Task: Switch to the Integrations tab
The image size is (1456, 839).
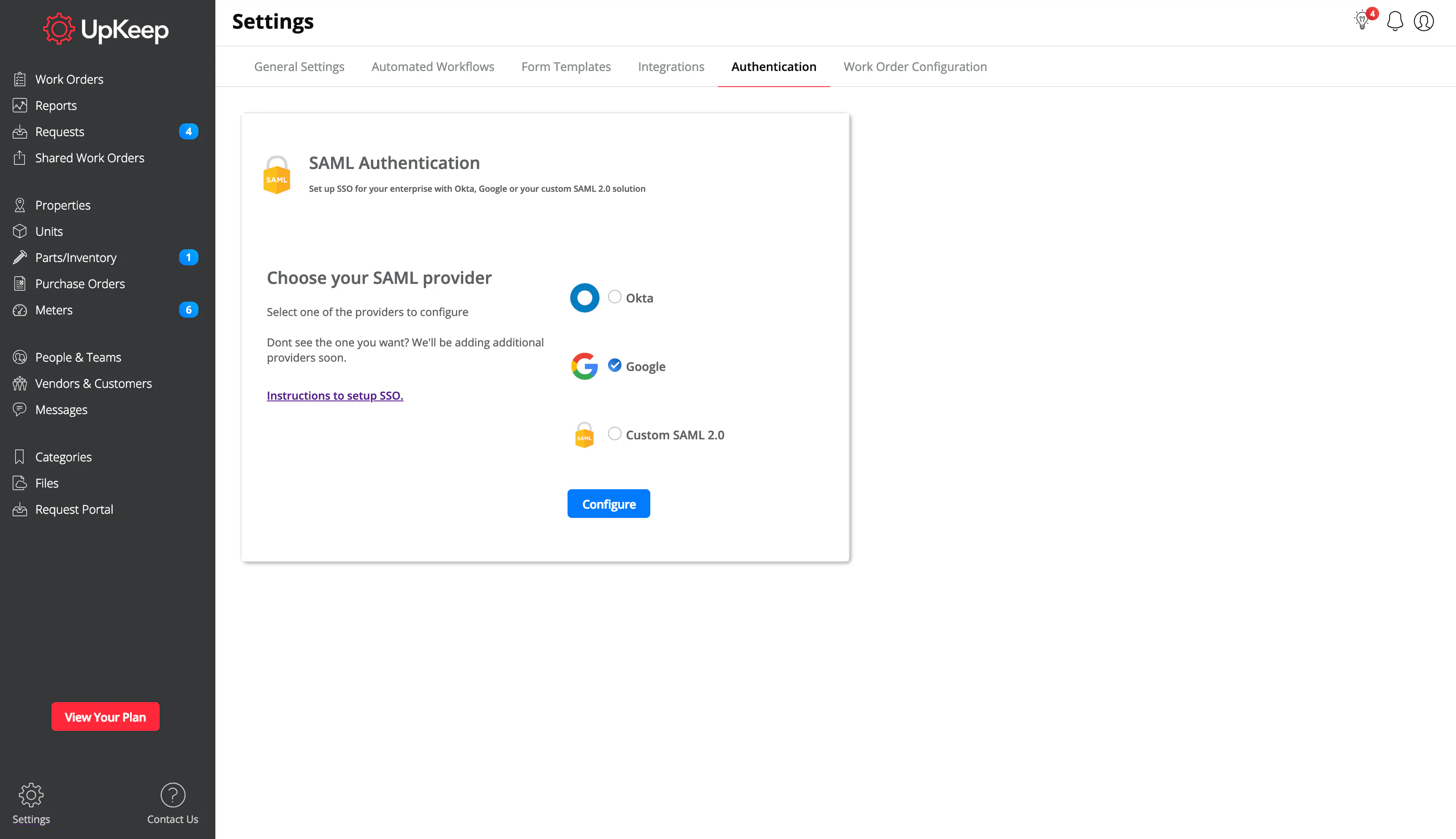Action: [x=671, y=67]
